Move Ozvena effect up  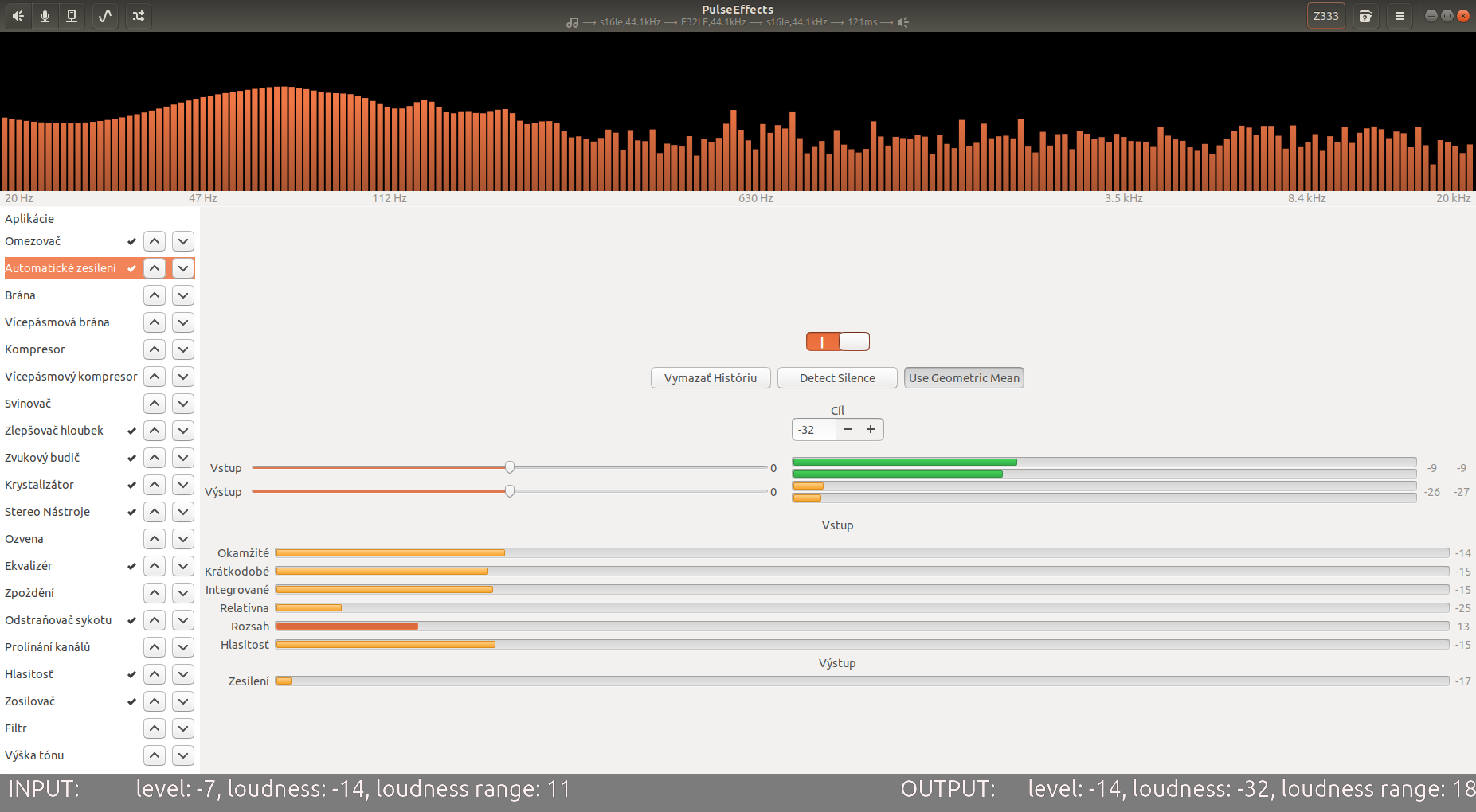(x=155, y=539)
